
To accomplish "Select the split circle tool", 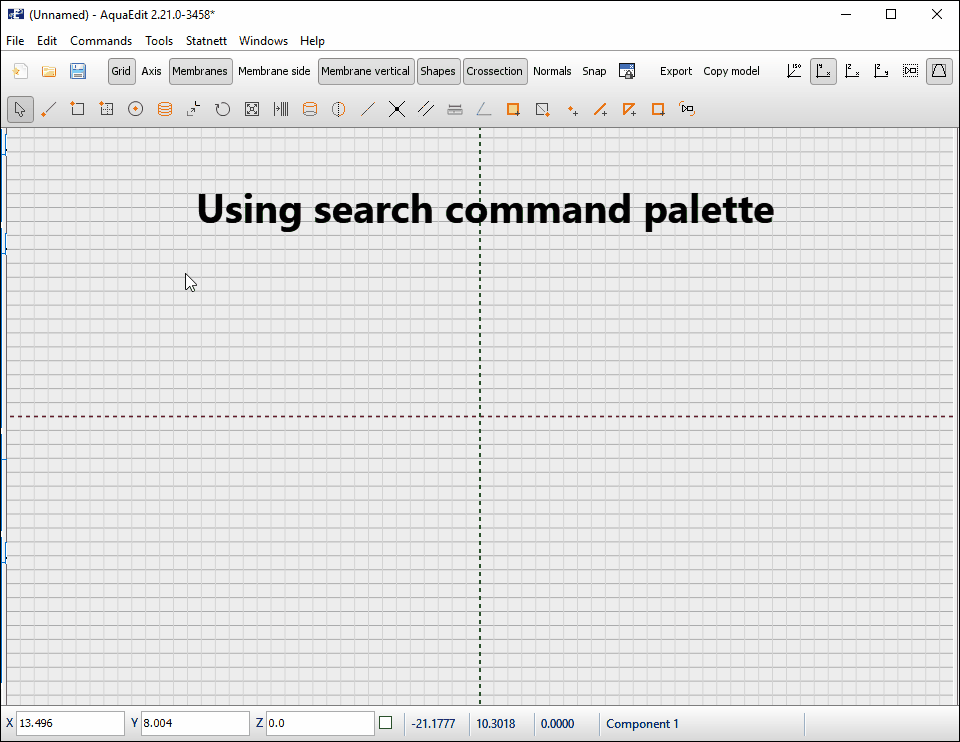I will pos(339,110).
